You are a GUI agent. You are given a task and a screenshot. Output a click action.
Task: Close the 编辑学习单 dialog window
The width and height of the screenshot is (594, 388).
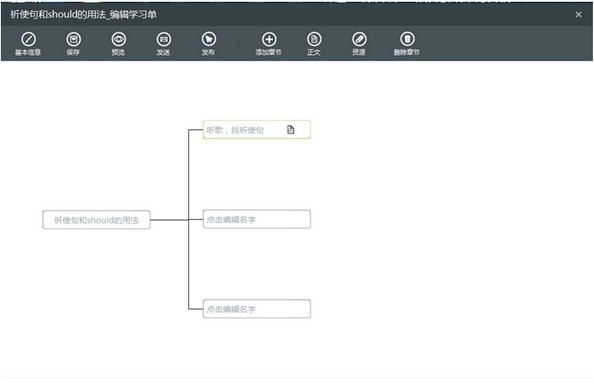pyautogui.click(x=578, y=14)
